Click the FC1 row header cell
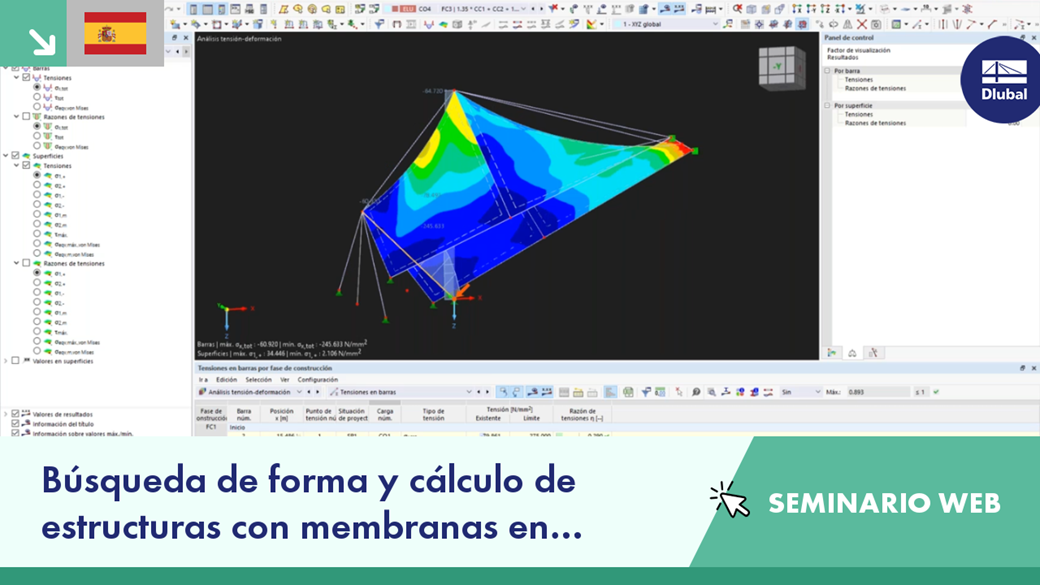Image resolution: width=1040 pixels, height=585 pixels. click(211, 428)
